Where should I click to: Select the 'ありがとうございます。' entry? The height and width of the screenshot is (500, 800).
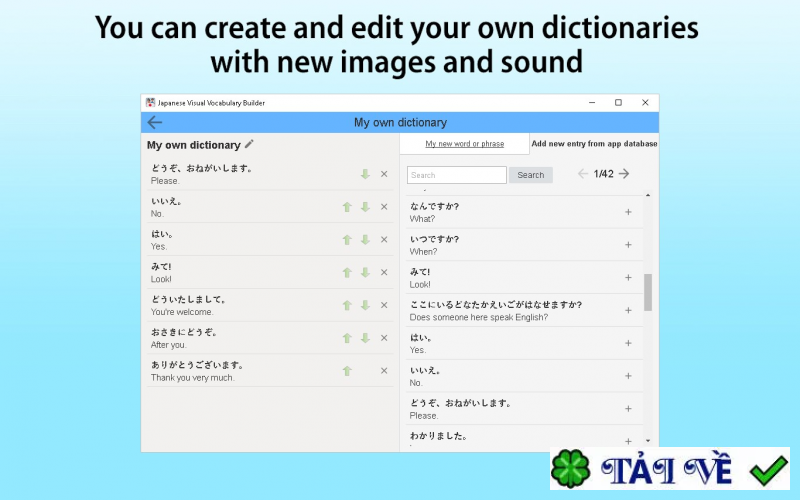[270, 371]
